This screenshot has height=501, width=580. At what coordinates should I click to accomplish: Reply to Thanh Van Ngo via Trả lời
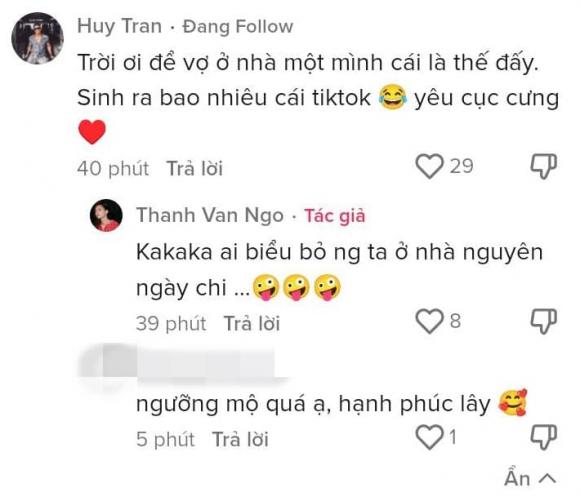(x=252, y=323)
